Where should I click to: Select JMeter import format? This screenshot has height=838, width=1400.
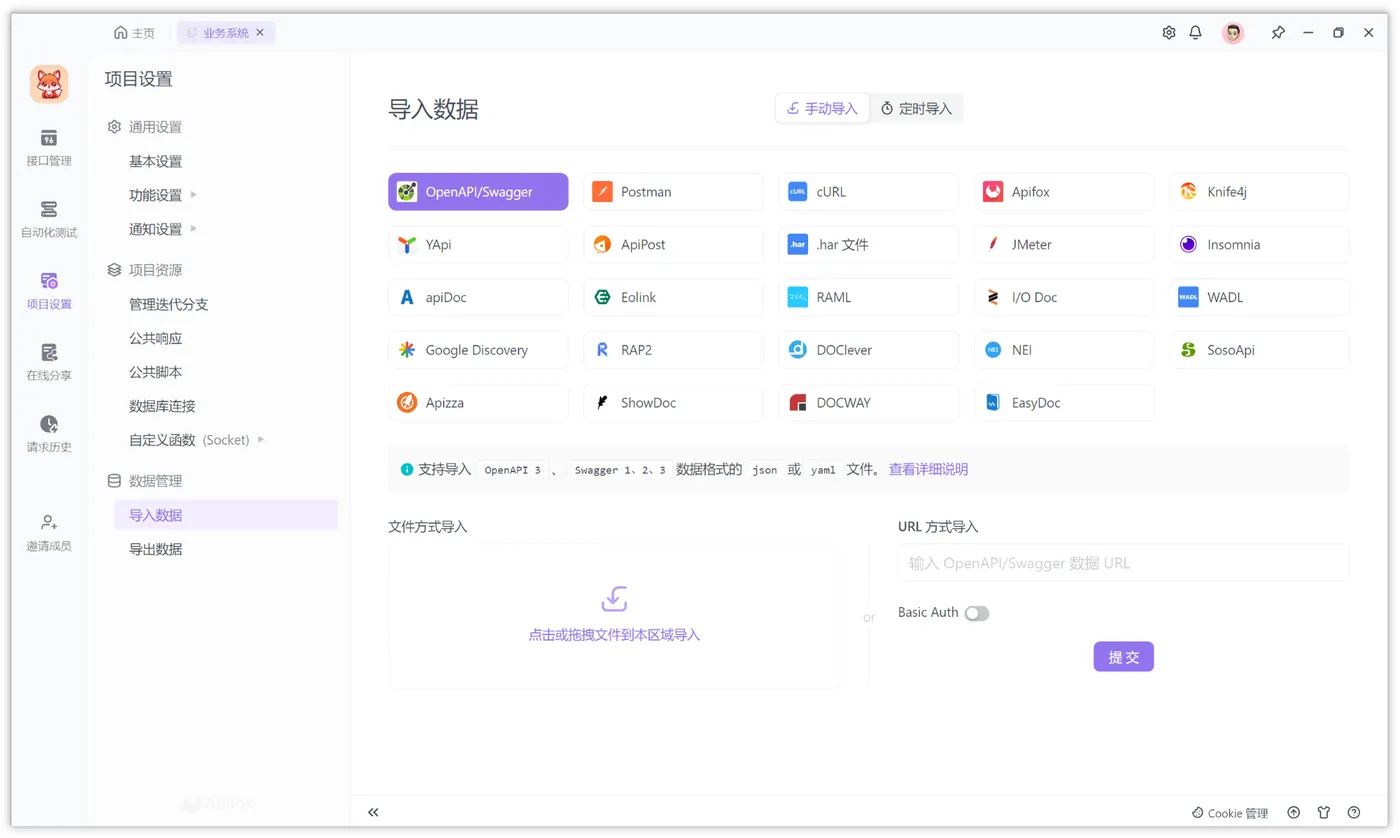click(1064, 244)
